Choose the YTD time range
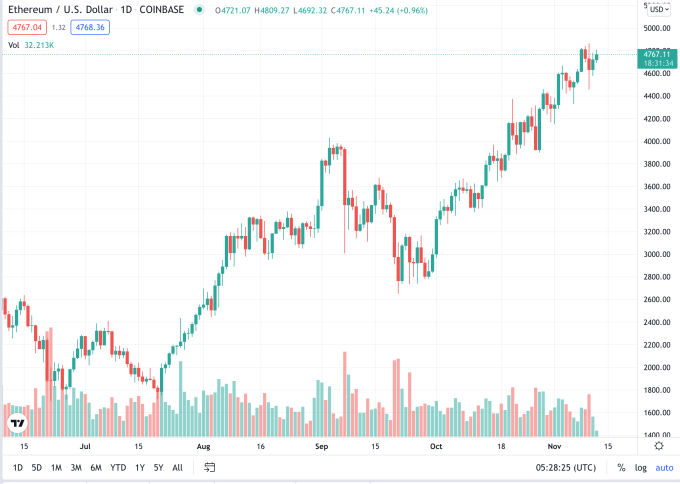The image size is (680, 484). click(118, 467)
